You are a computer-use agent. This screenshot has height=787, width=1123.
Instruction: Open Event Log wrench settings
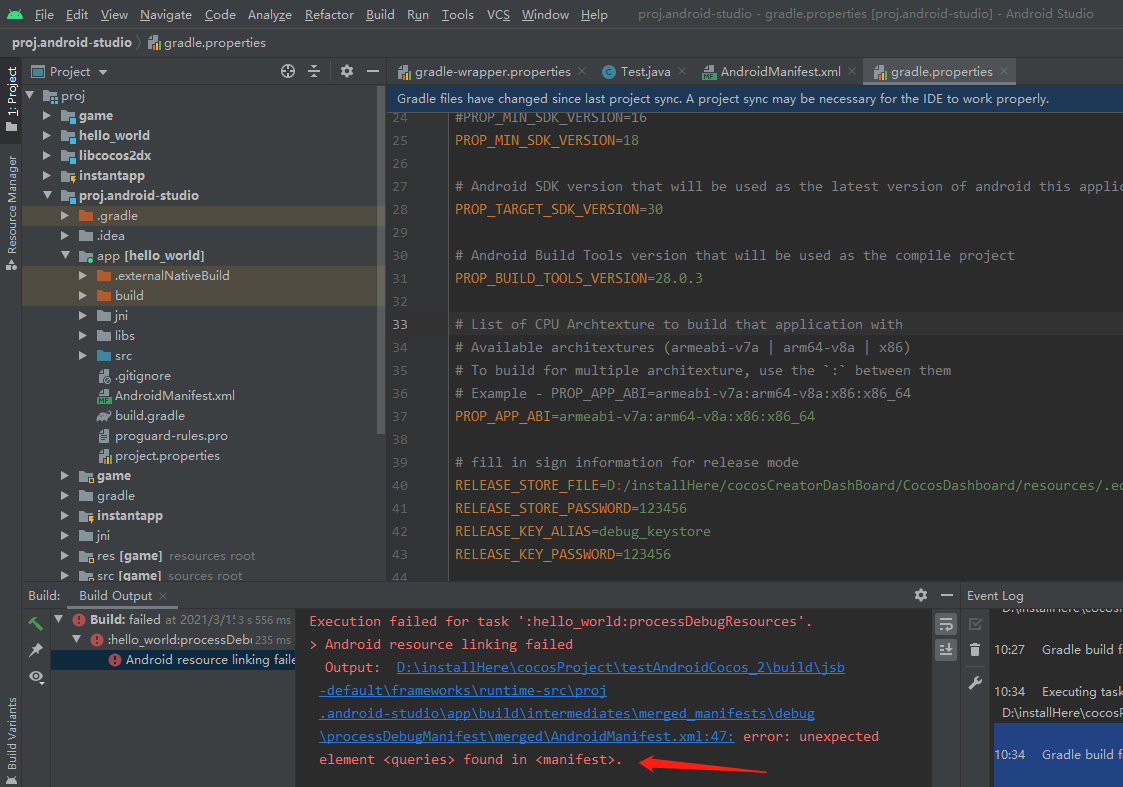[975, 683]
